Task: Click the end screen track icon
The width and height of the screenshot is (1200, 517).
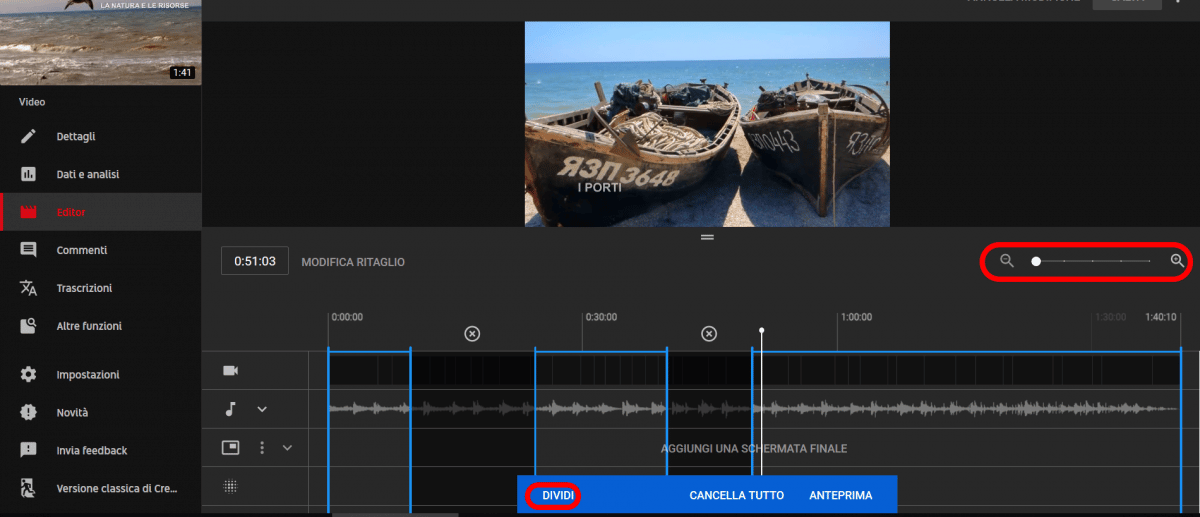Action: click(231, 448)
